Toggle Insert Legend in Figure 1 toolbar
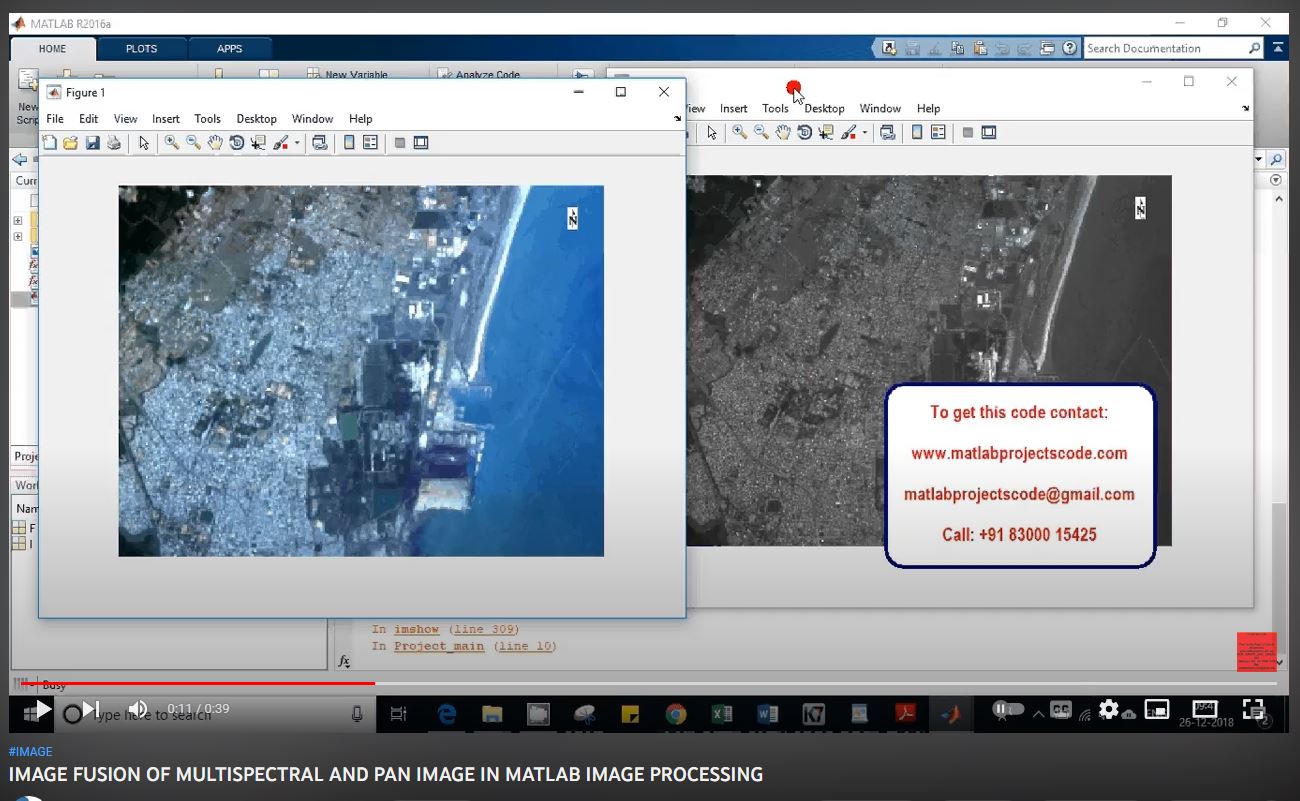1300x801 pixels. click(x=370, y=143)
